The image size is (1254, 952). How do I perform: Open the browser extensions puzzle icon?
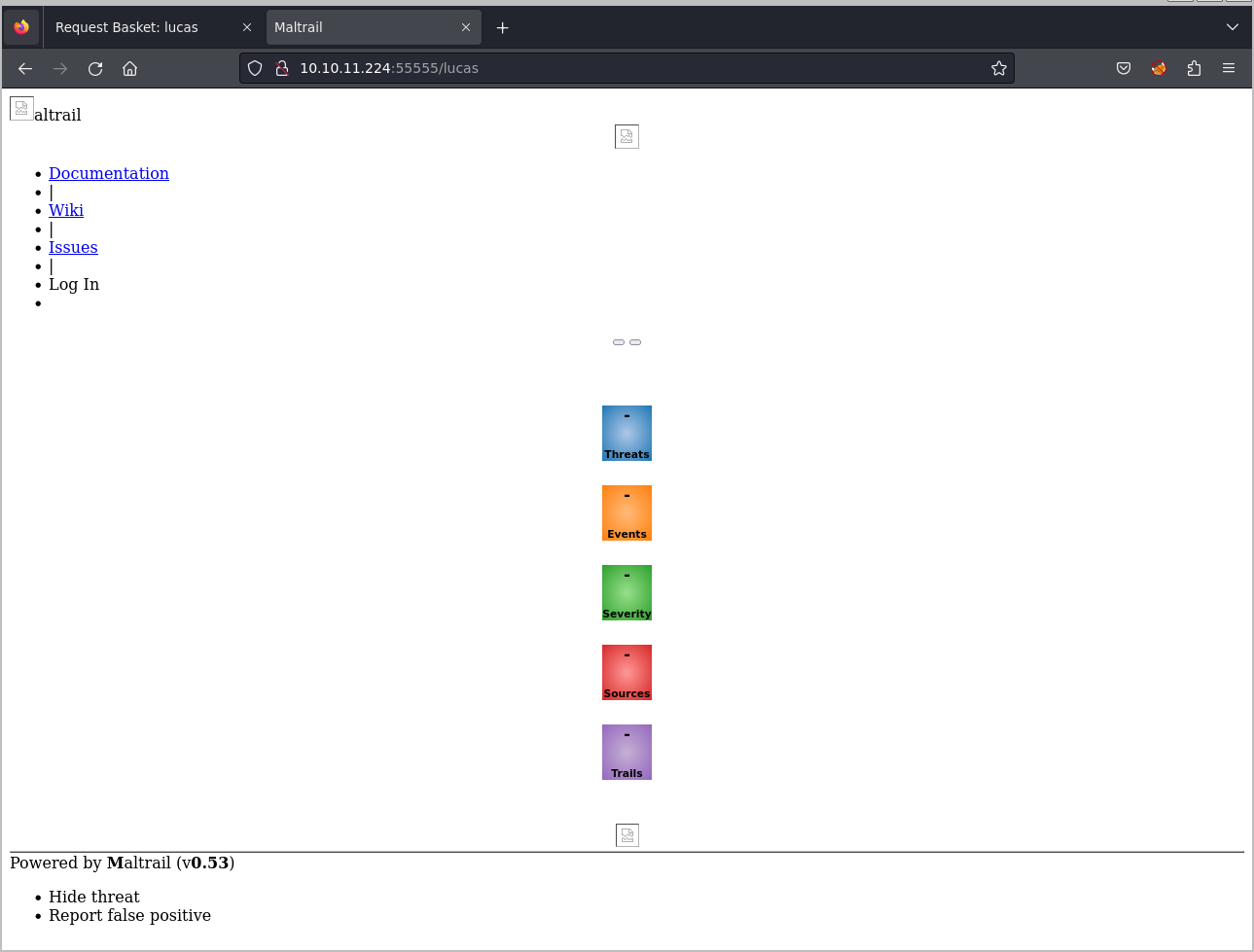coord(1194,68)
